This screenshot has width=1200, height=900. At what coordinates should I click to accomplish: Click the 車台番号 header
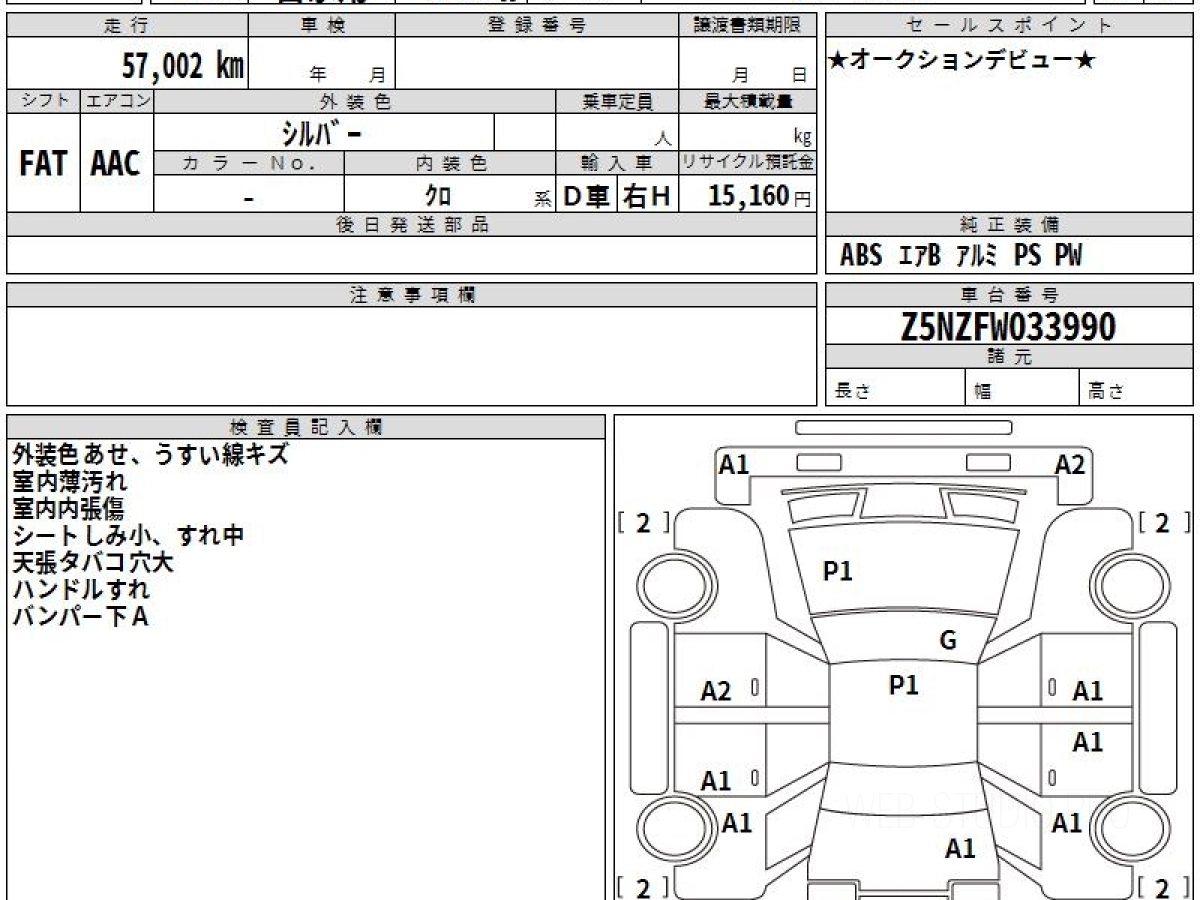pos(1009,295)
